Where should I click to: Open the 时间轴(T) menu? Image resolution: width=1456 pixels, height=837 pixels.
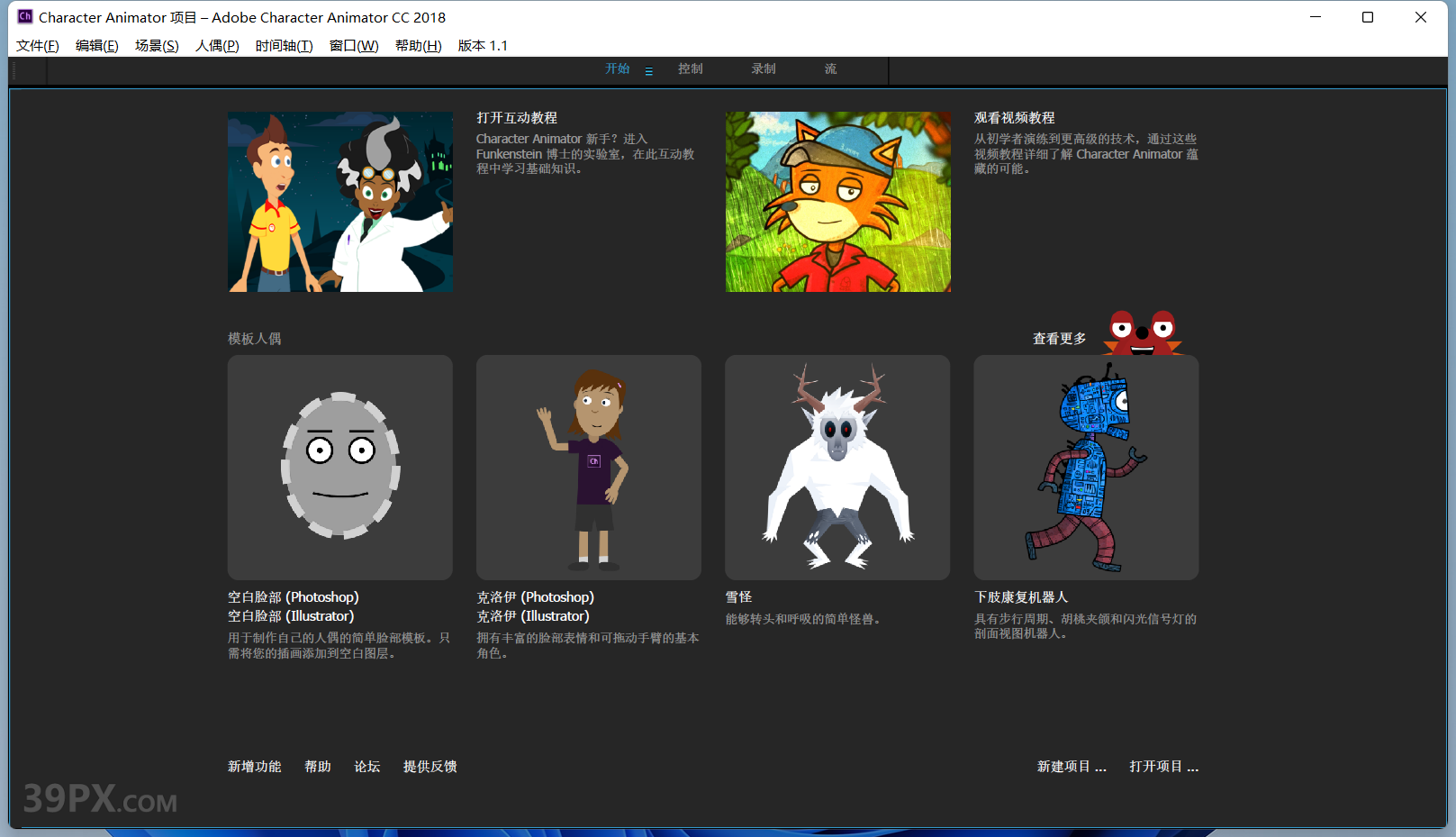284,46
